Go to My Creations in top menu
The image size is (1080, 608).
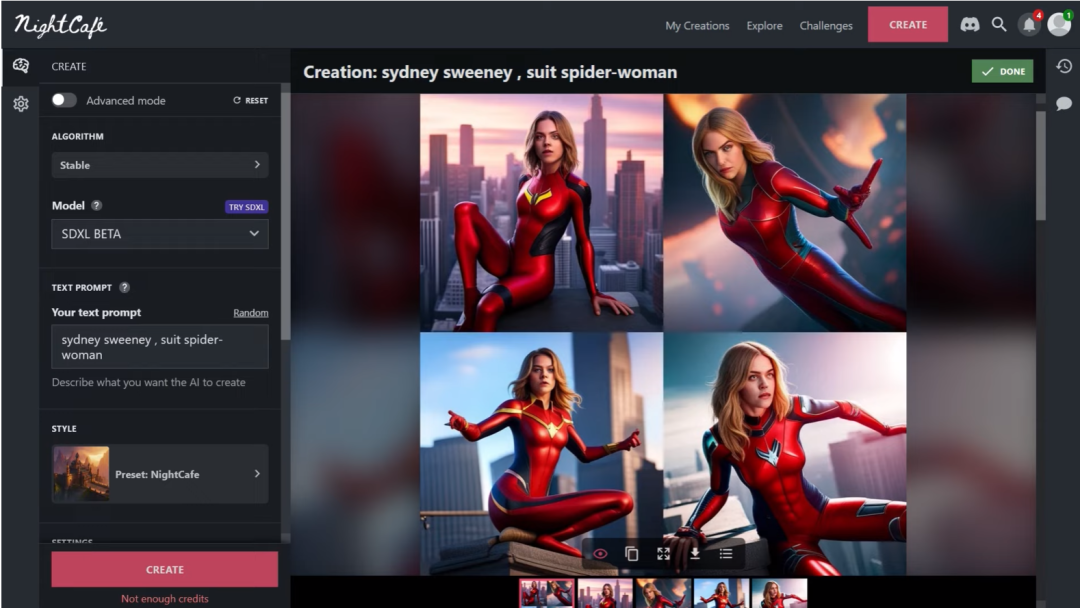[x=697, y=26]
